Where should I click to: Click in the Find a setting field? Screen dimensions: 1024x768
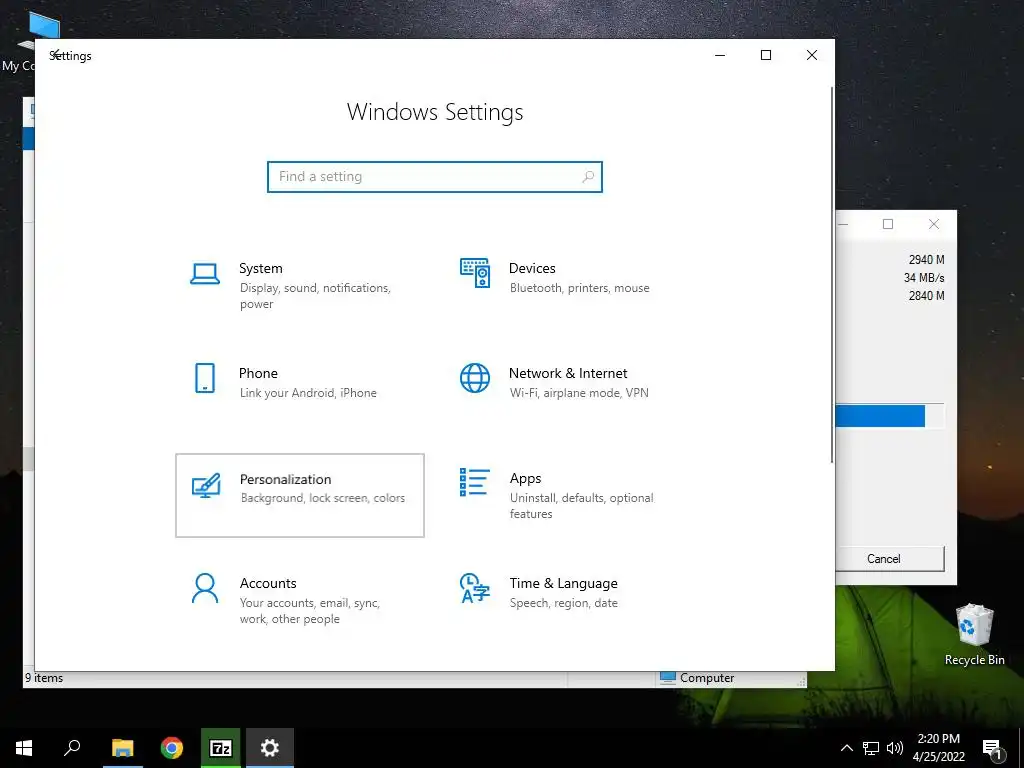click(x=435, y=177)
